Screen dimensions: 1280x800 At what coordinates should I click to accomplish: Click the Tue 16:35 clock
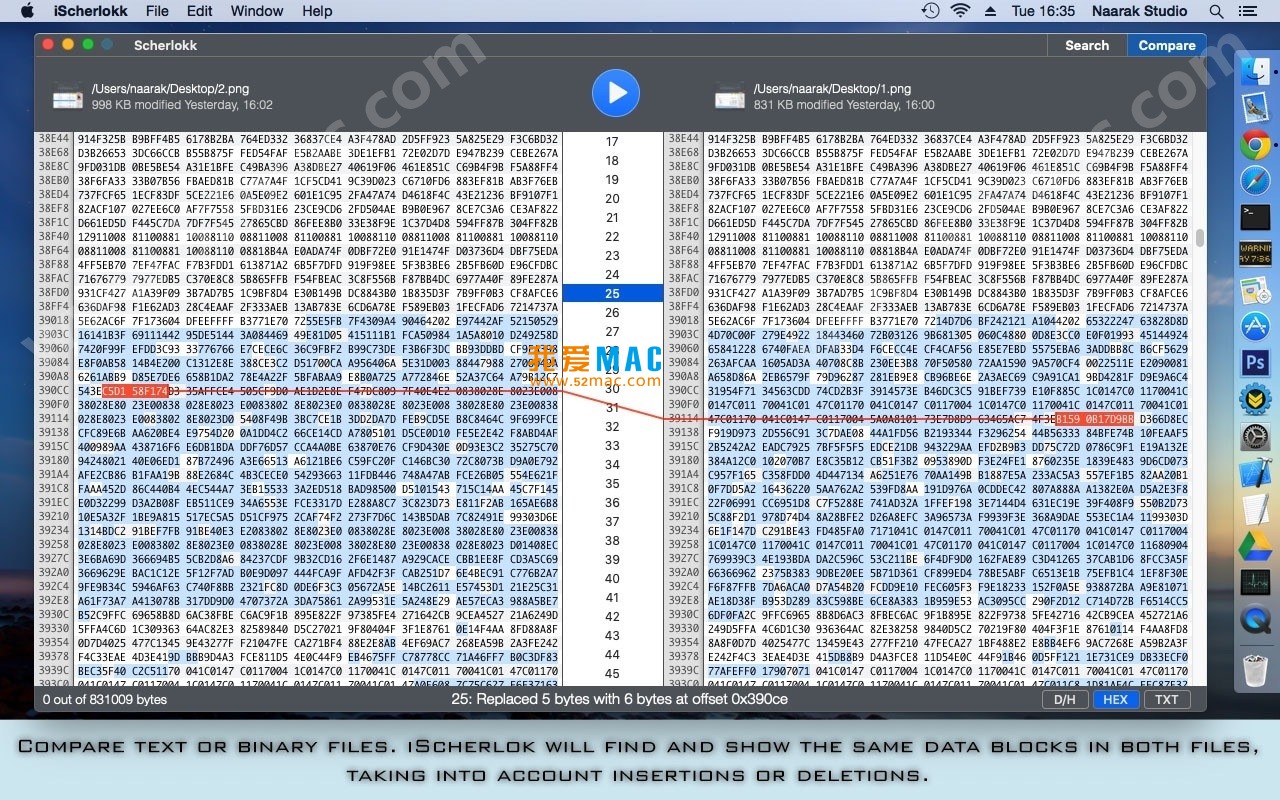point(1043,11)
